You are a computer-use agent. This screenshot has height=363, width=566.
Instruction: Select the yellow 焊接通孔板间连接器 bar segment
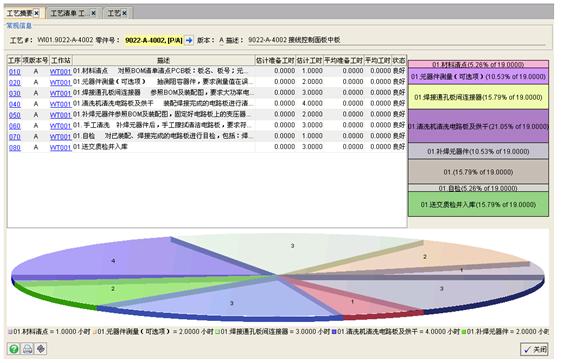tap(478, 97)
